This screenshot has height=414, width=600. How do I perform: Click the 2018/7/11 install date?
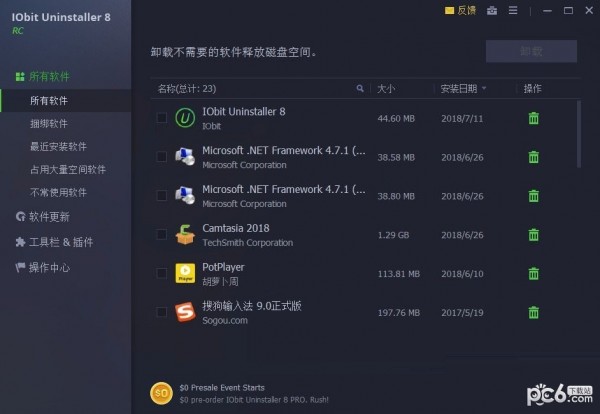462,119
